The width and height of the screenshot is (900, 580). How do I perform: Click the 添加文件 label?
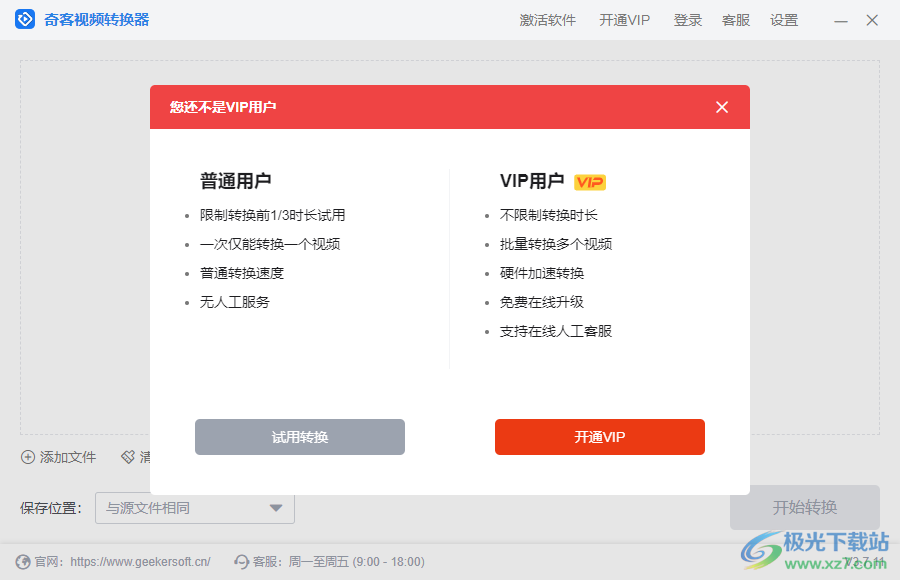point(68,457)
